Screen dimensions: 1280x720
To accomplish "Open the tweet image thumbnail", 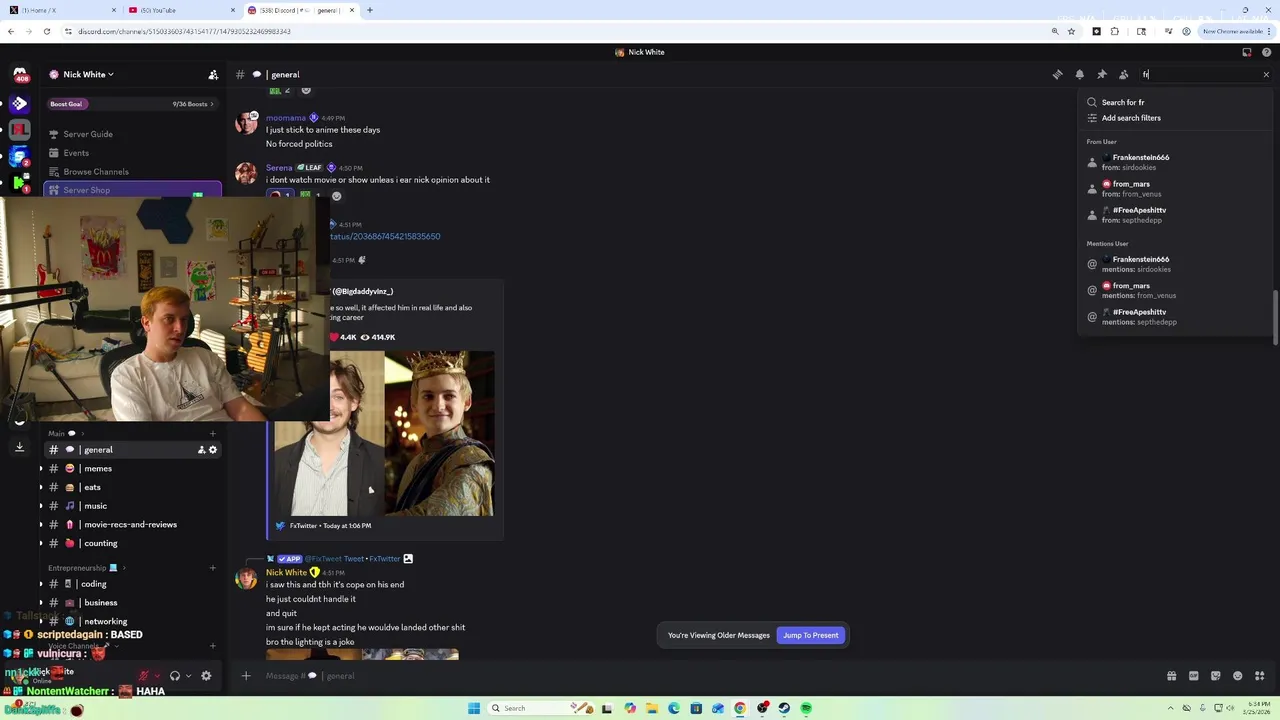I will tap(384, 433).
